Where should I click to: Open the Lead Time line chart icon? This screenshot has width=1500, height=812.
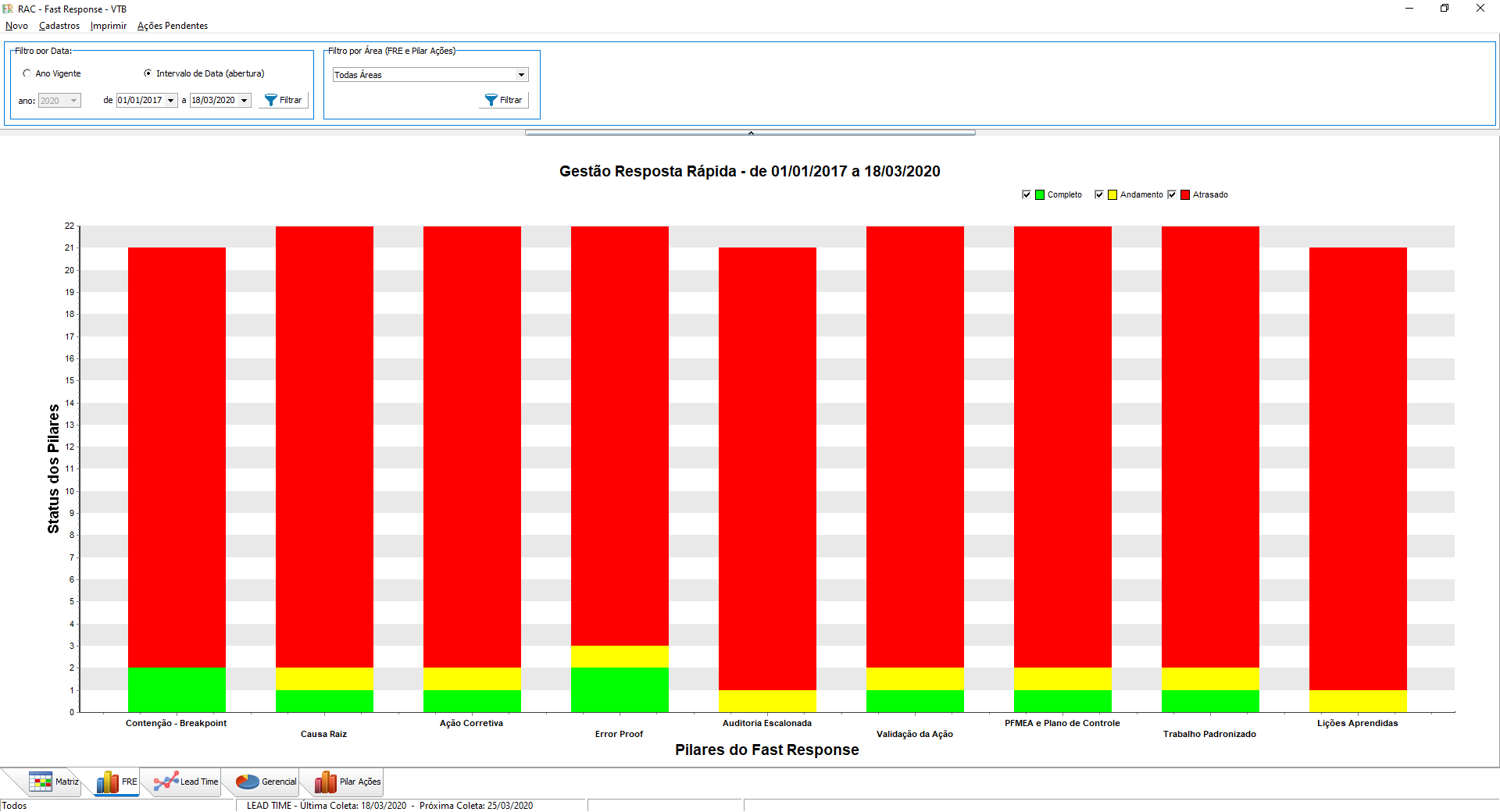(x=166, y=782)
